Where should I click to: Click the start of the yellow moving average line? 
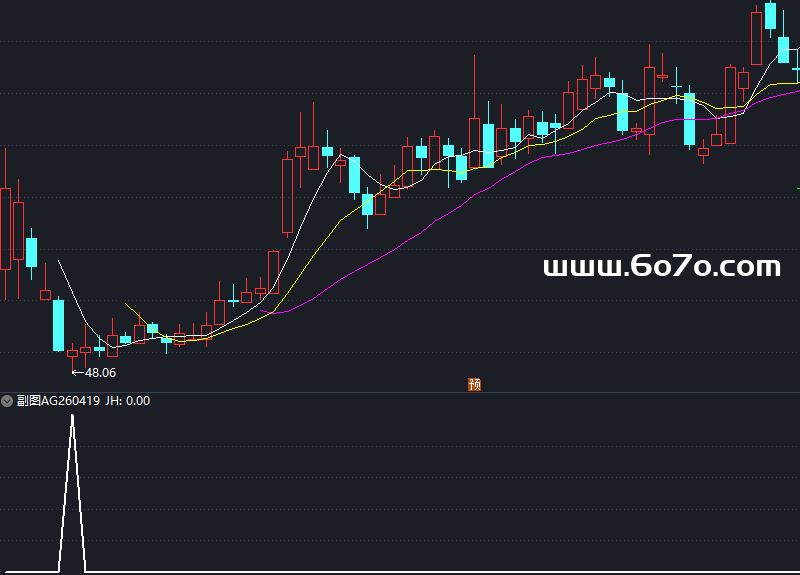126,304
